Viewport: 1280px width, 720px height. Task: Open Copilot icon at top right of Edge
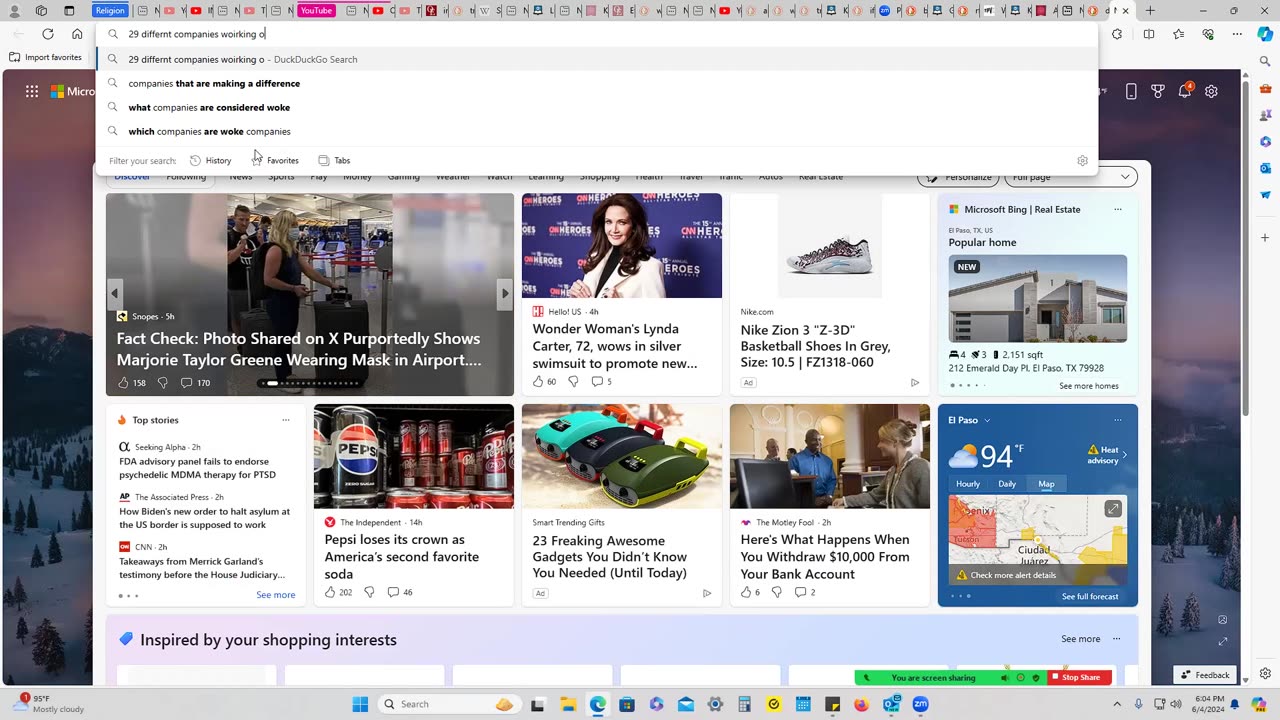click(1265, 34)
